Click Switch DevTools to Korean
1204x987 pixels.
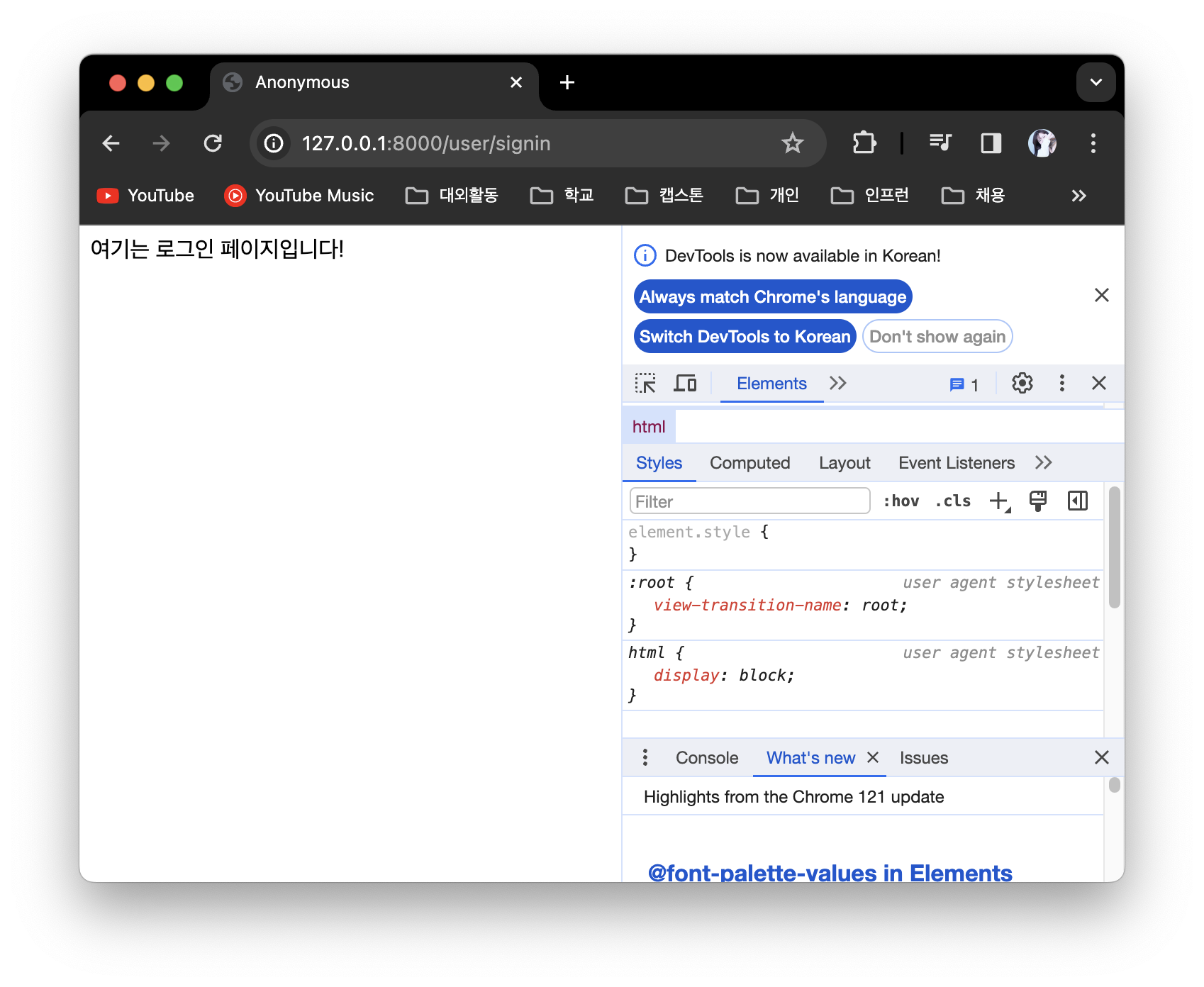(x=745, y=337)
